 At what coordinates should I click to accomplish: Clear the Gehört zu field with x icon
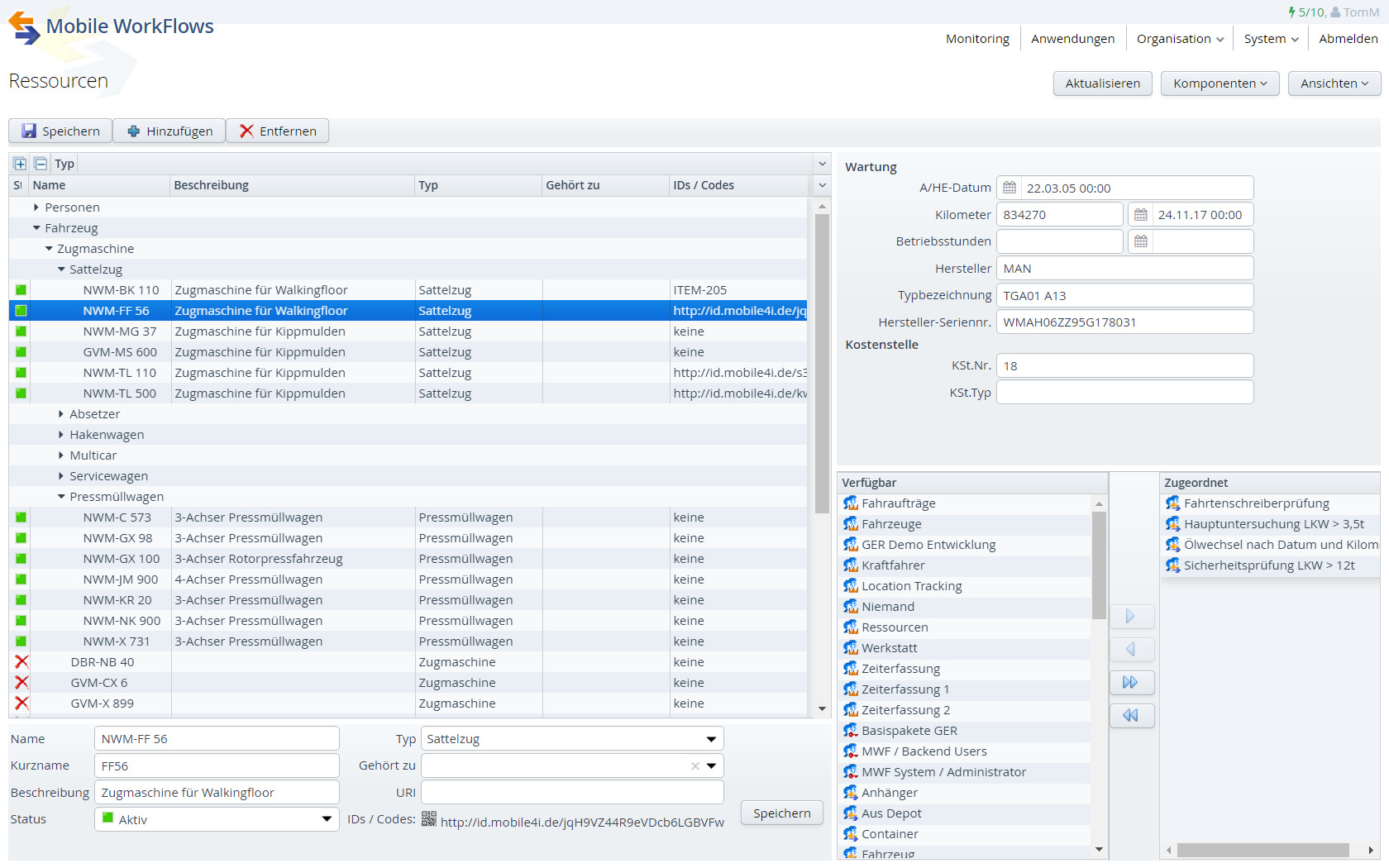point(695,766)
